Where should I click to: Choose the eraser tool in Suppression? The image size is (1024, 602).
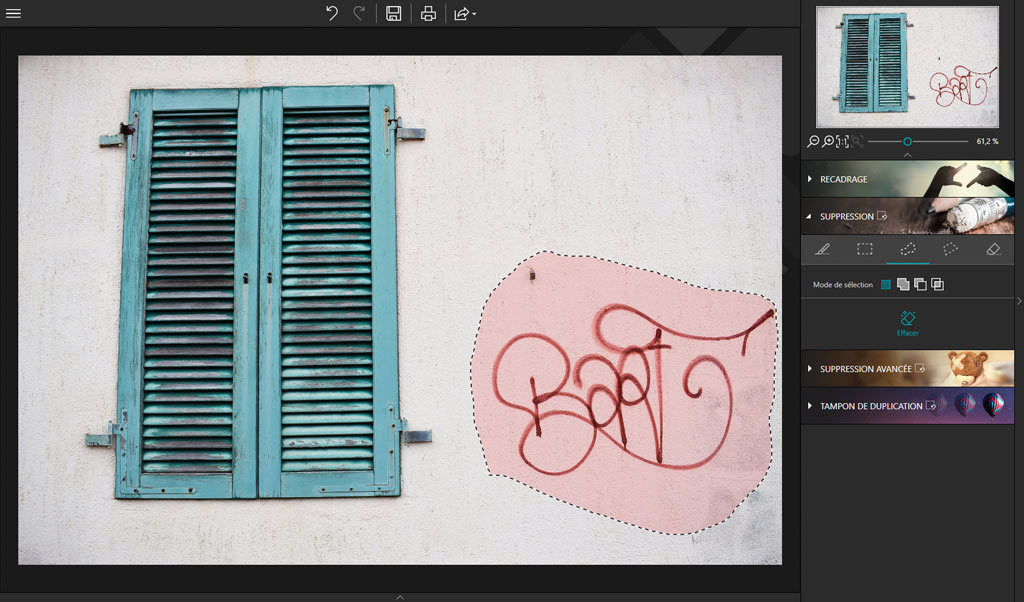pyautogui.click(x=993, y=249)
